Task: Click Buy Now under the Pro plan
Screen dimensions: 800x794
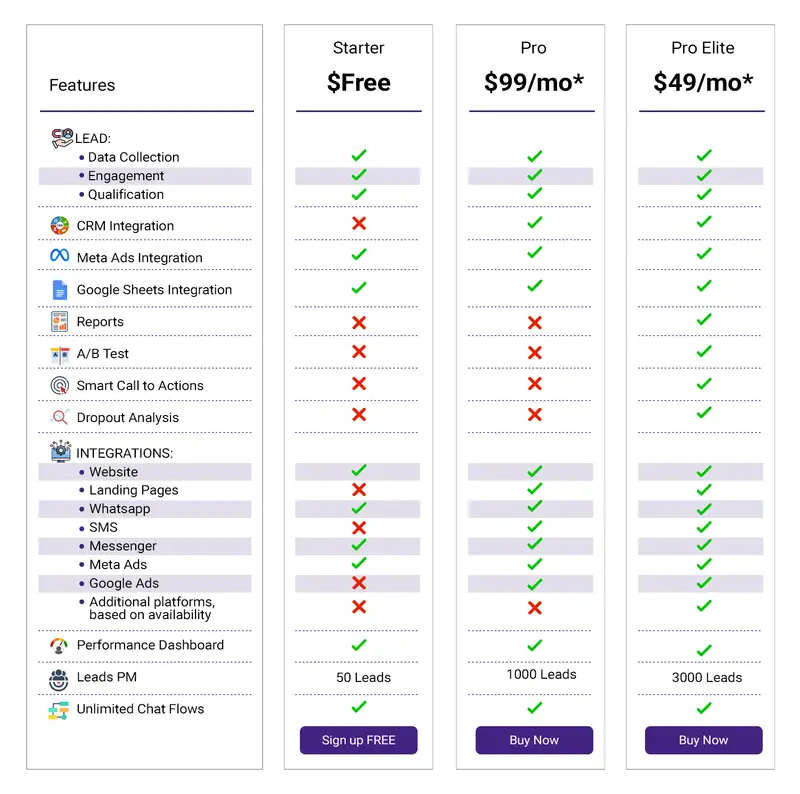Action: 534,740
